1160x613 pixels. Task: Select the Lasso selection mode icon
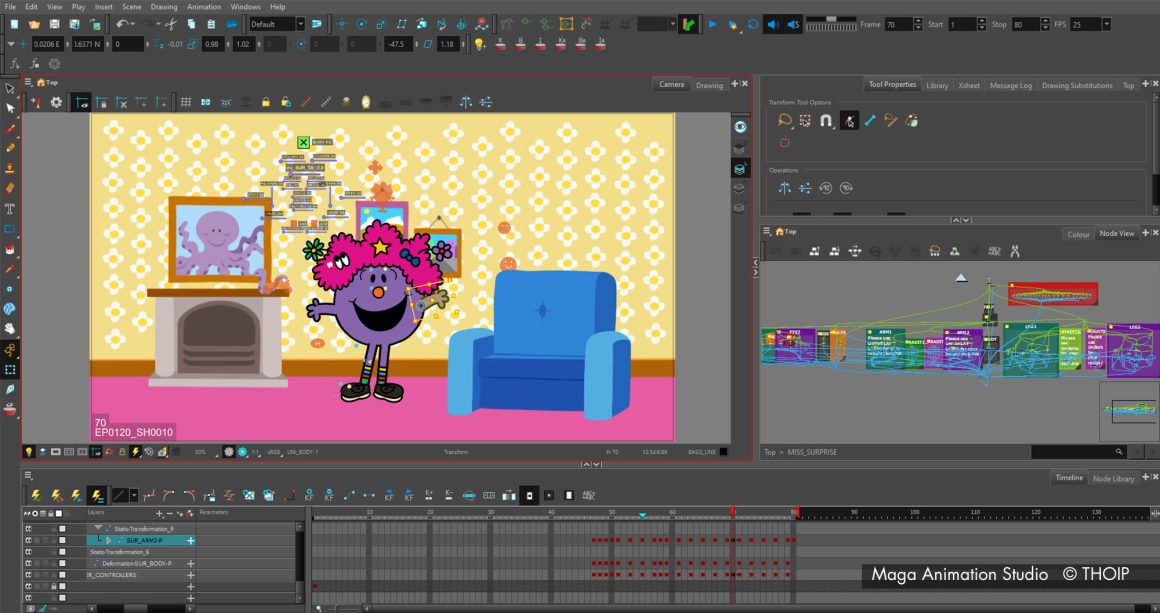pos(785,121)
